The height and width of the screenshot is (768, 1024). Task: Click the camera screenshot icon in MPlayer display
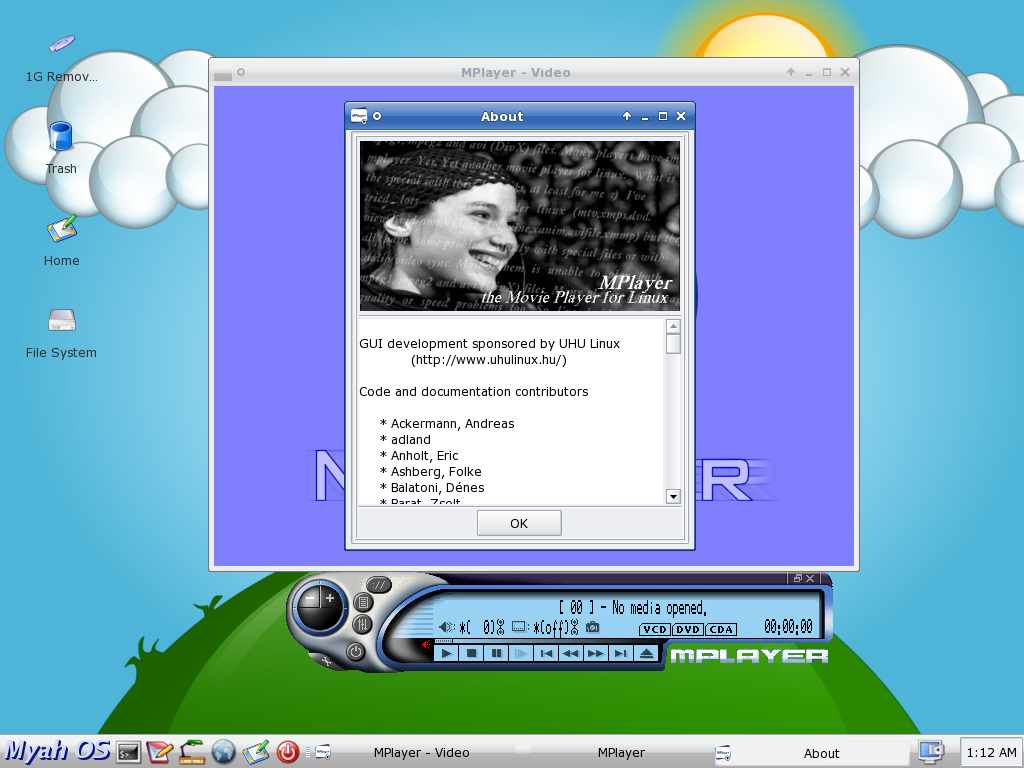pyautogui.click(x=592, y=627)
